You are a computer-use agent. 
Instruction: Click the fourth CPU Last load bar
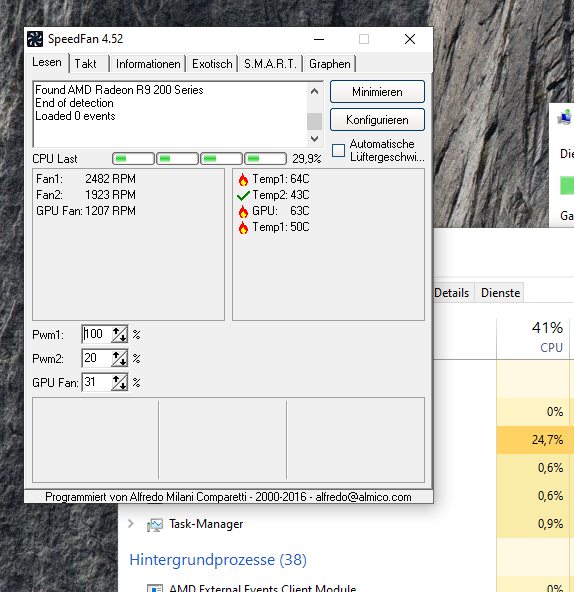pyautogui.click(x=265, y=159)
